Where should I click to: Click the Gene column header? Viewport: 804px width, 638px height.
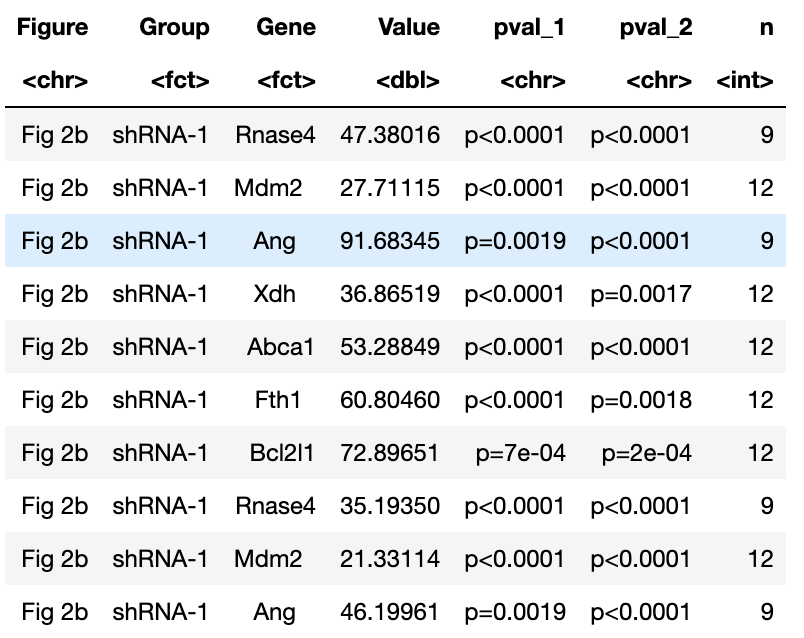pyautogui.click(x=286, y=27)
